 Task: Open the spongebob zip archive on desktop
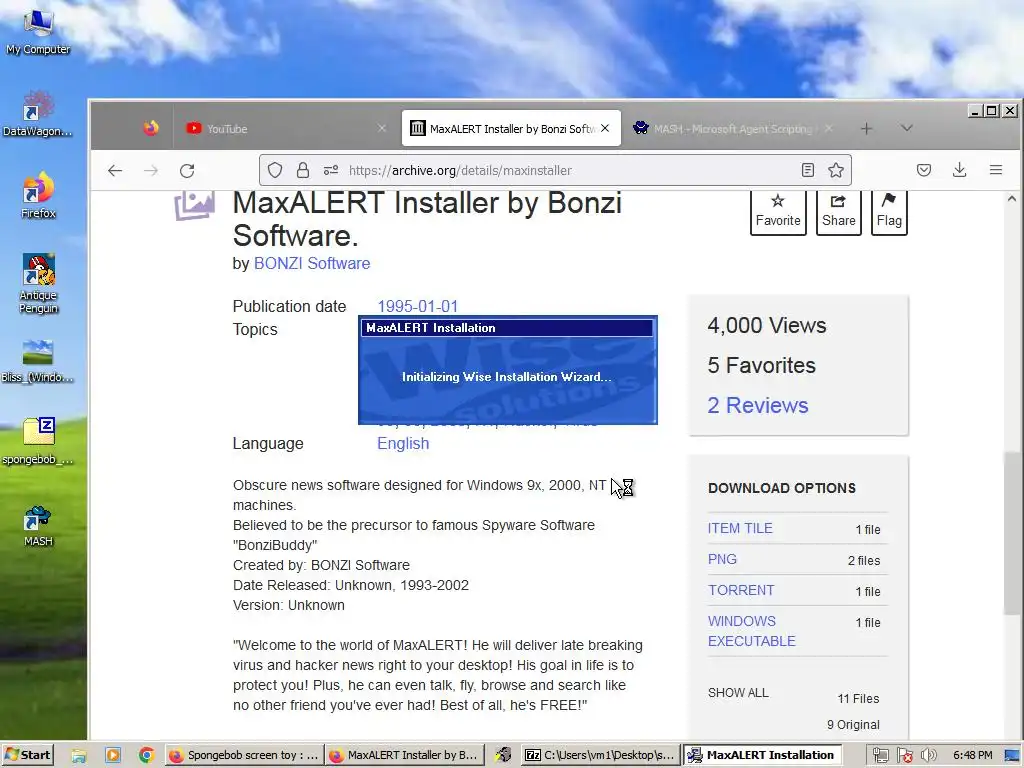(38, 441)
